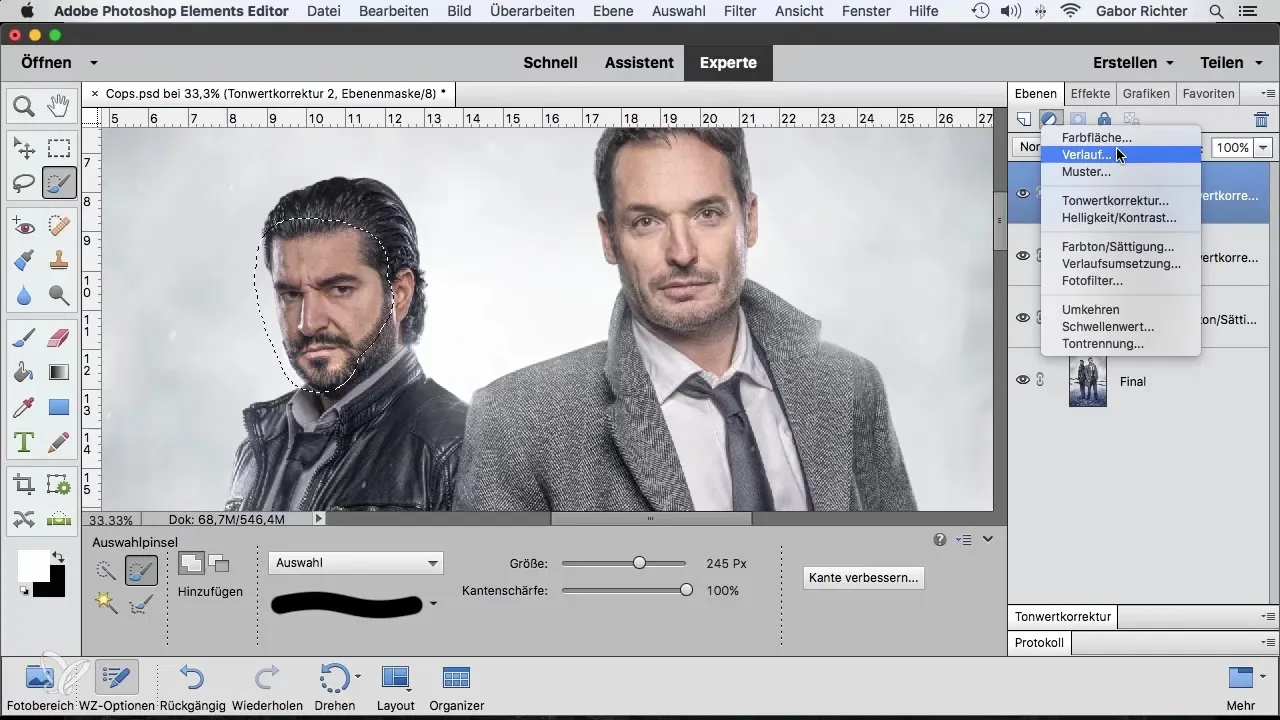Select the Hand tool
Screen dimensions: 1280x720
pos(59,105)
